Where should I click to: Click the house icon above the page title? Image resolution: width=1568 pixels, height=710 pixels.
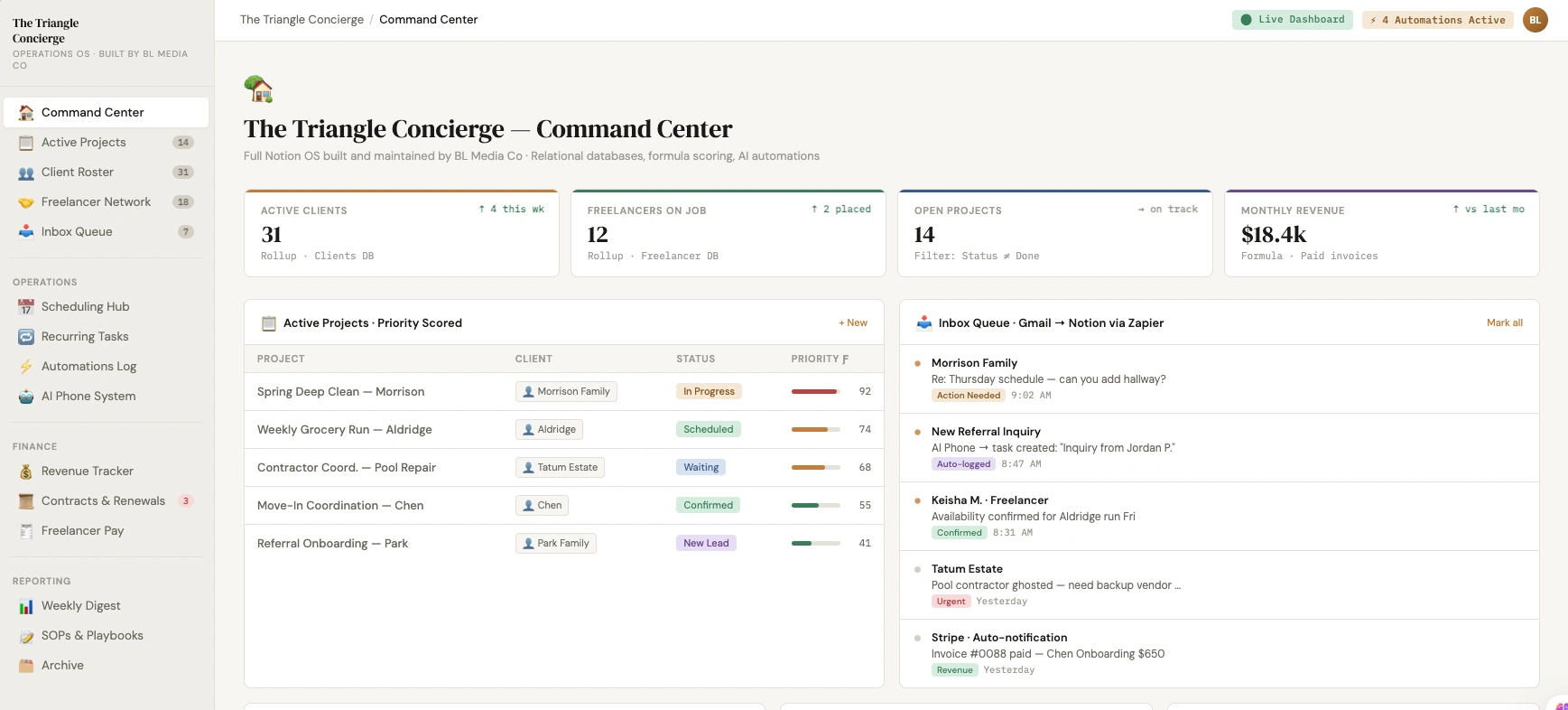coord(258,89)
